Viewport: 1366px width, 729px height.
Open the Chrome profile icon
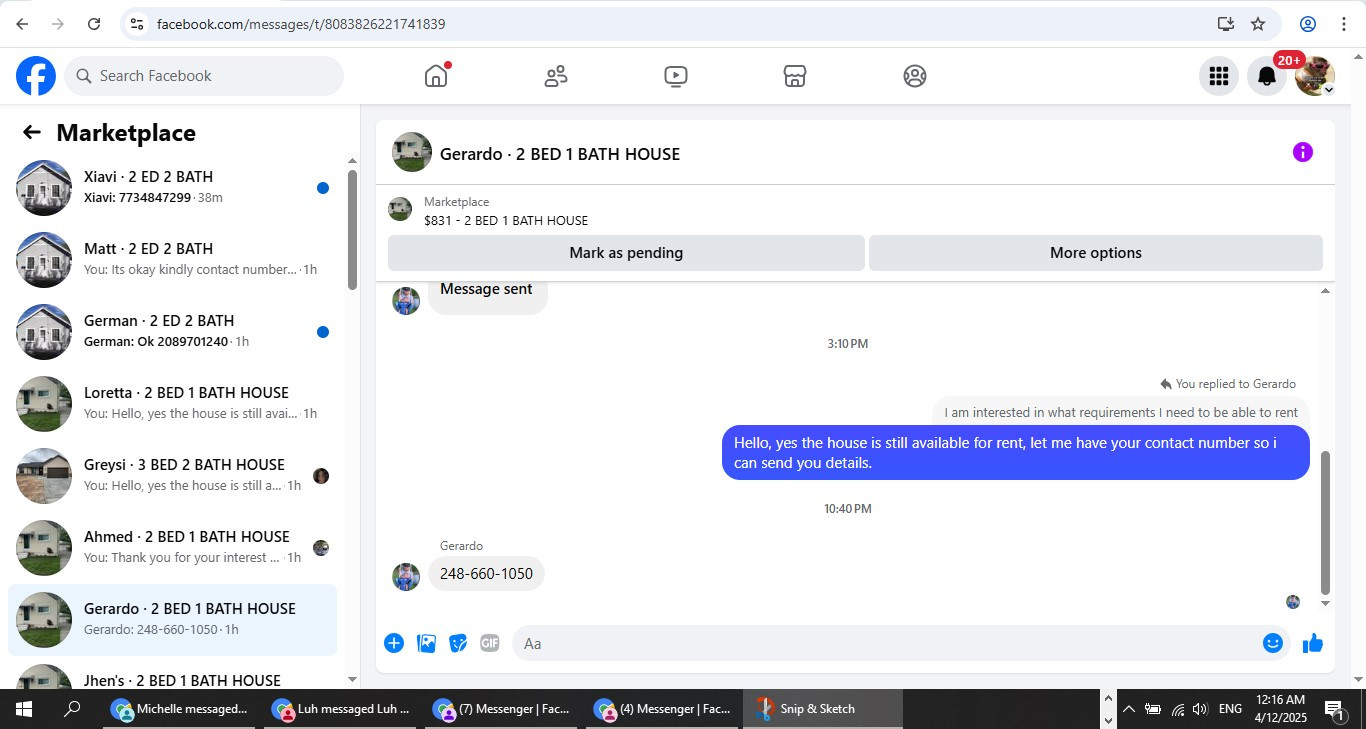coord(1308,24)
